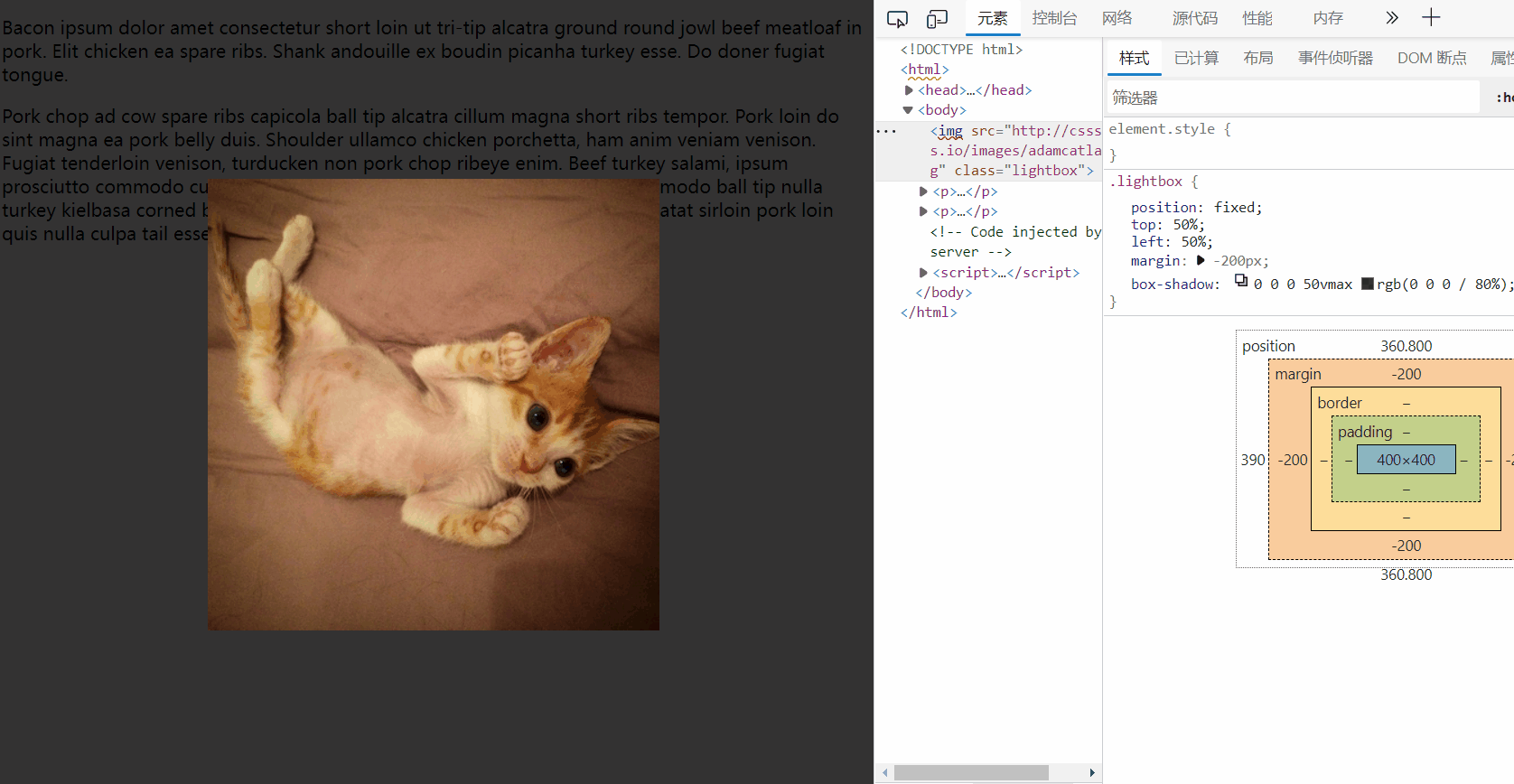The width and height of the screenshot is (1514, 784).
Task: Click the margin label in box model
Action: point(1298,374)
